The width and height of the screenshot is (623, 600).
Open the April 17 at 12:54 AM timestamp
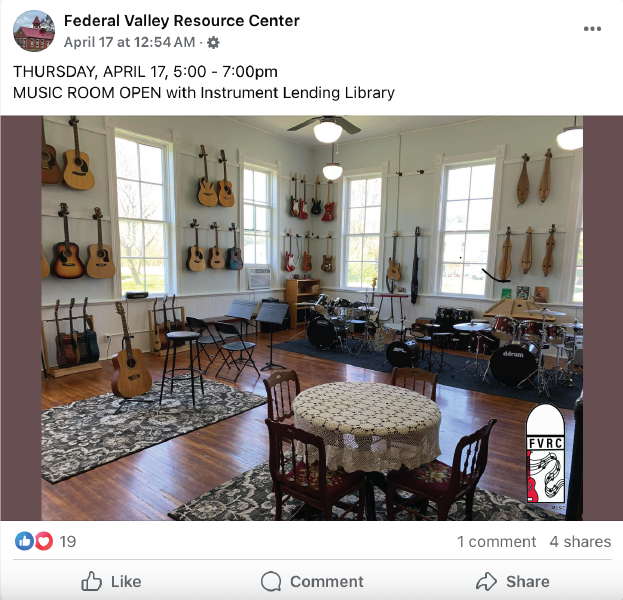tap(130, 42)
